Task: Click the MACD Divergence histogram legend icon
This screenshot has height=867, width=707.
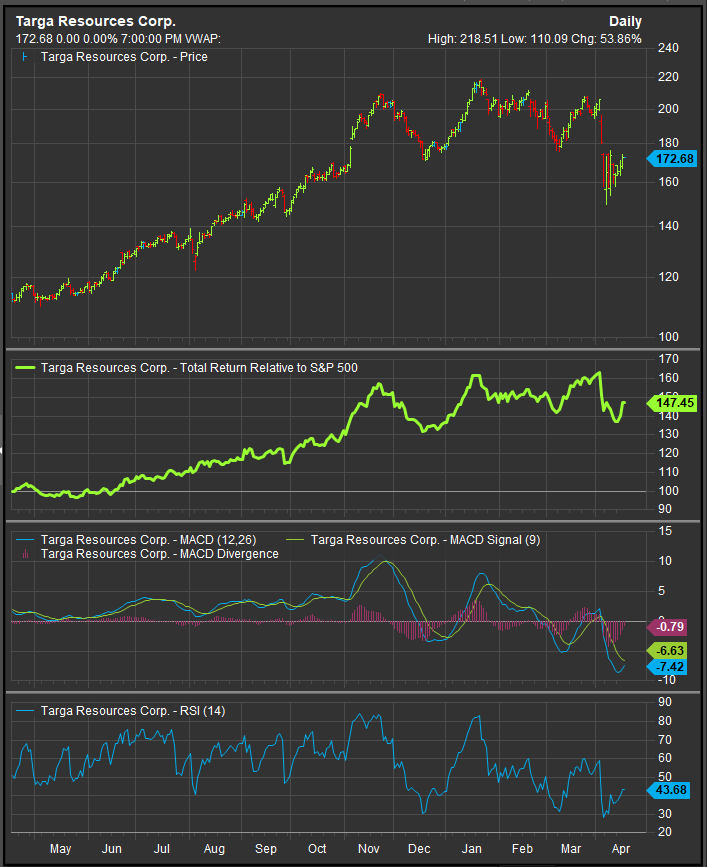Action: [x=25, y=554]
